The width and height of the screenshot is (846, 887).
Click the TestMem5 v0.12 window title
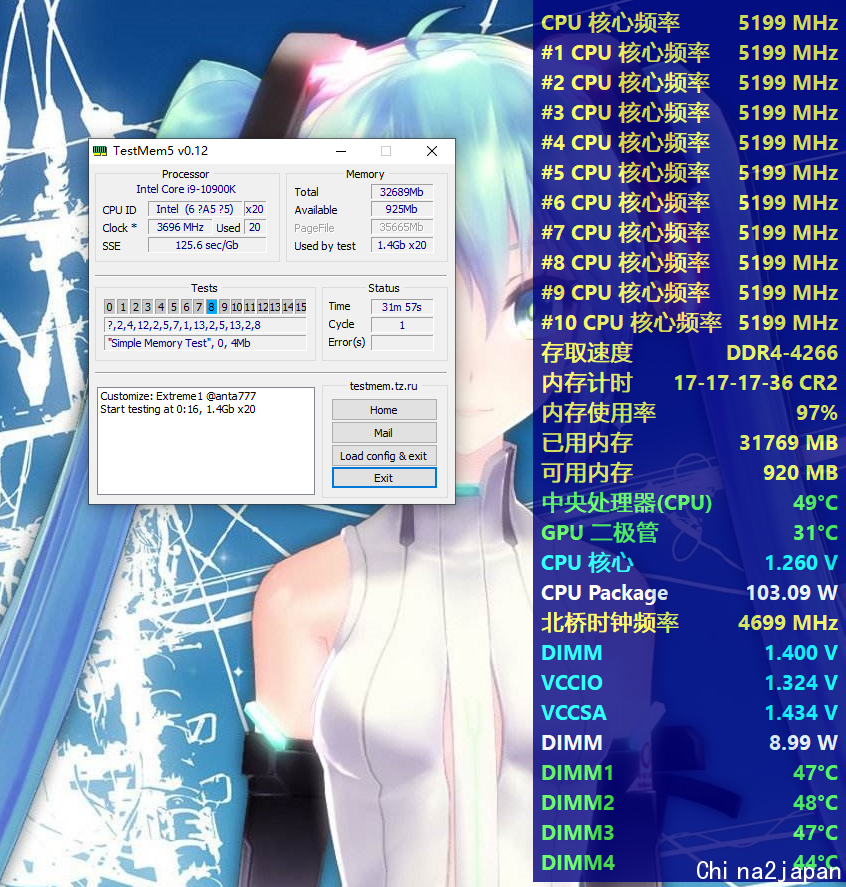pyautogui.click(x=161, y=151)
